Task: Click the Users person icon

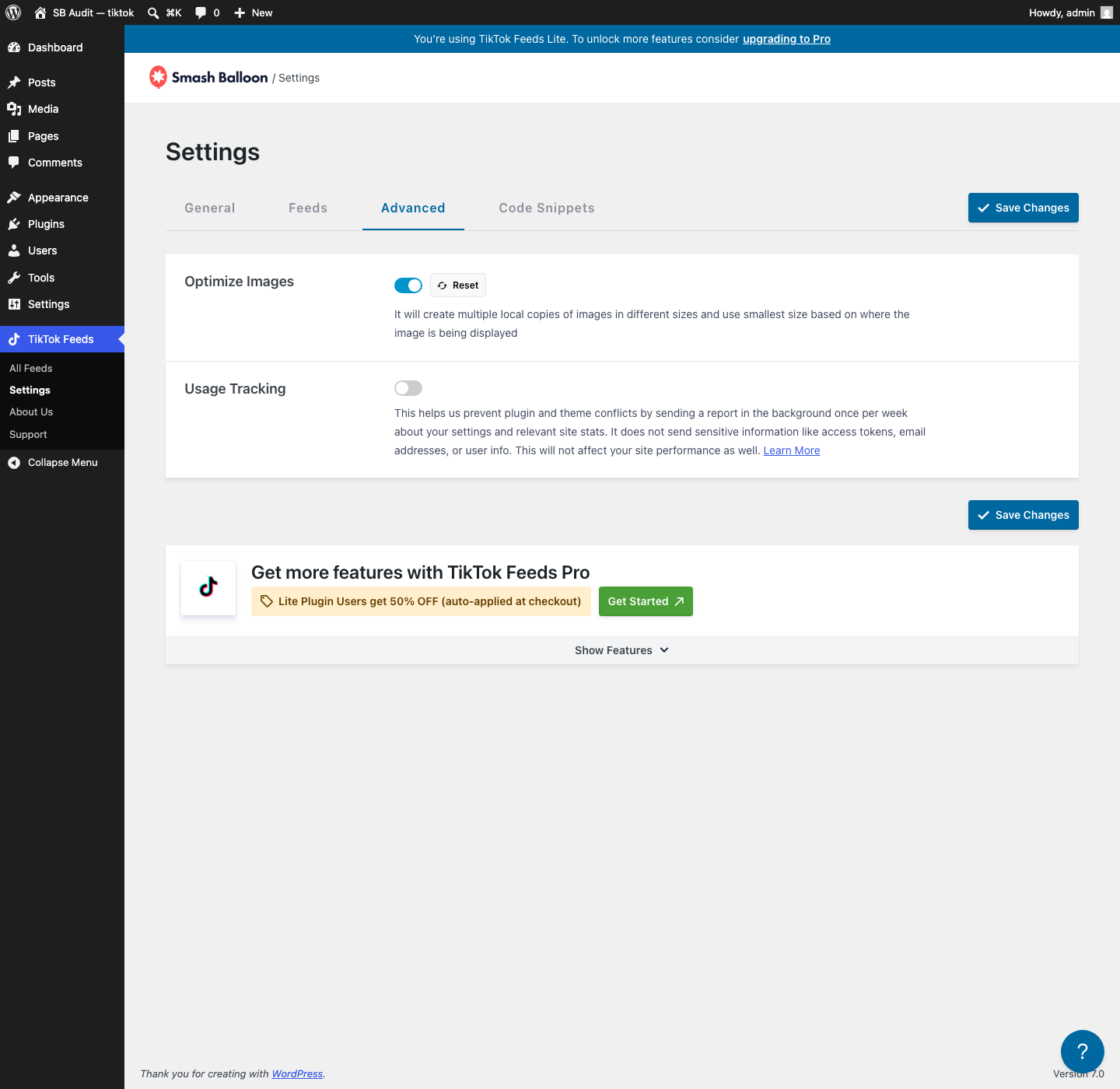Action: (x=14, y=250)
